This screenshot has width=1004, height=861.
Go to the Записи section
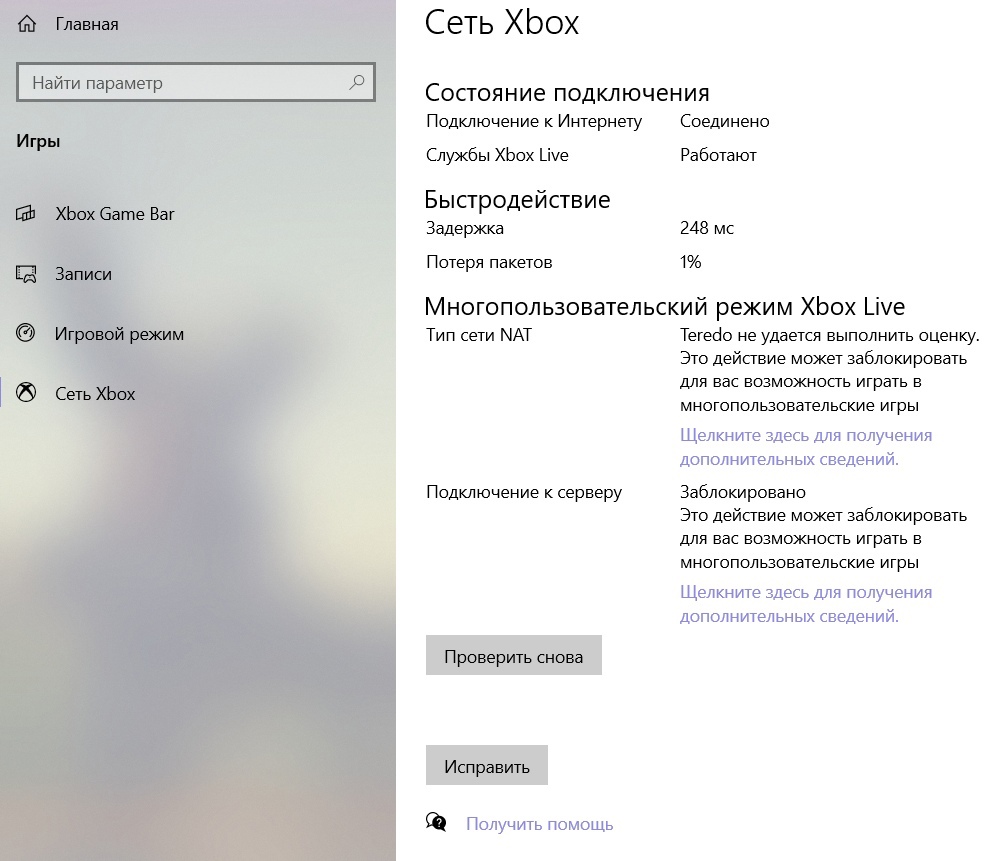pyautogui.click(x=83, y=274)
